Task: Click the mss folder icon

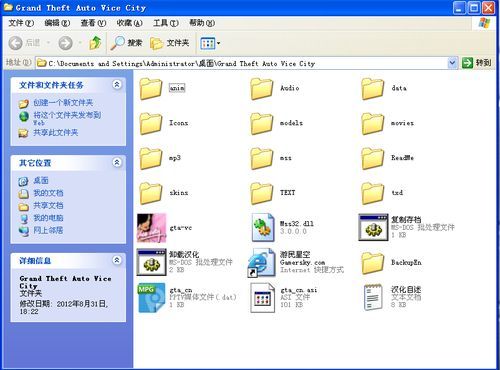Action: (x=262, y=158)
